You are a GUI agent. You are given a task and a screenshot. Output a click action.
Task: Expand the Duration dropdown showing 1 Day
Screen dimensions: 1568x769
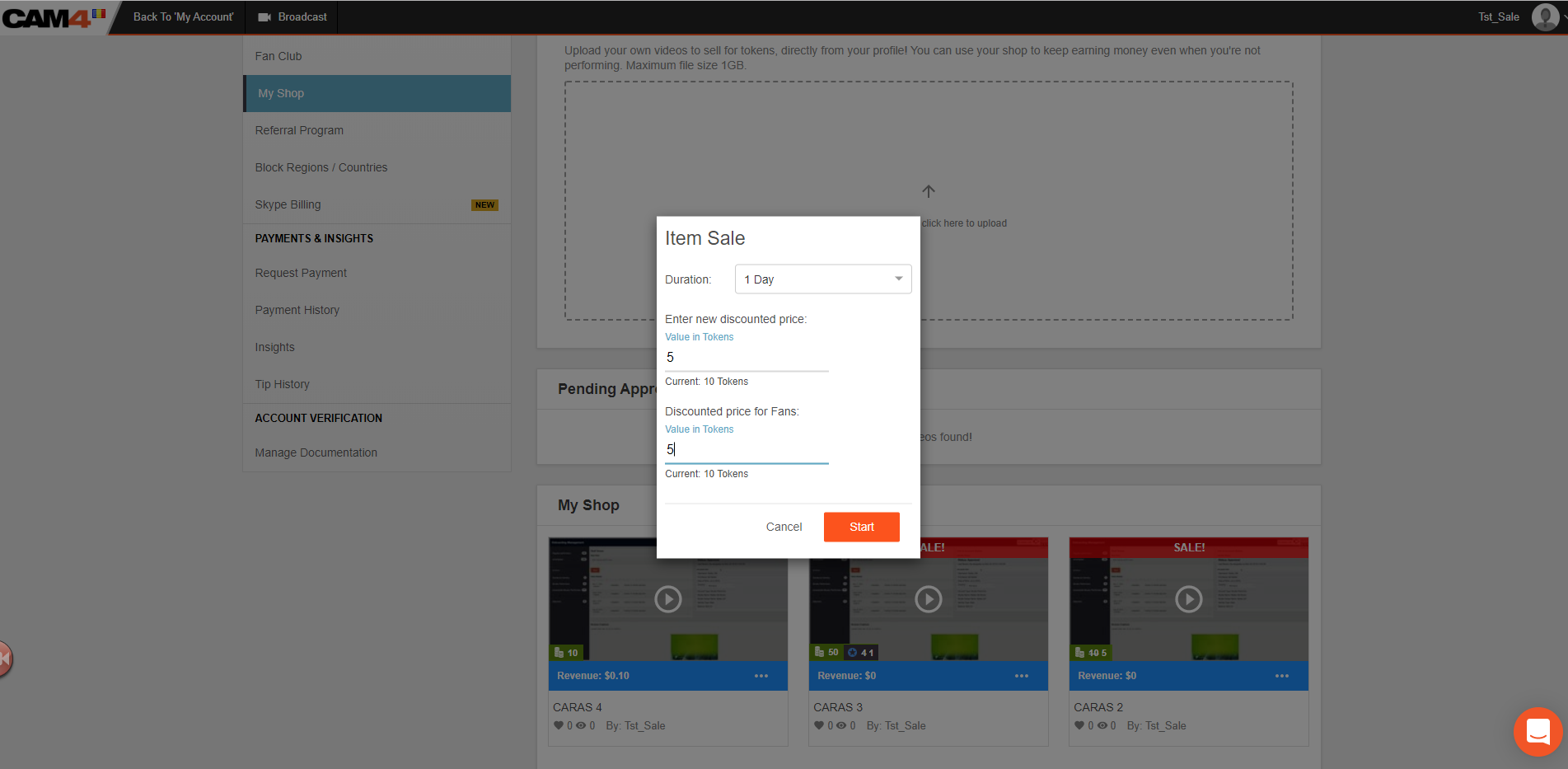[822, 279]
